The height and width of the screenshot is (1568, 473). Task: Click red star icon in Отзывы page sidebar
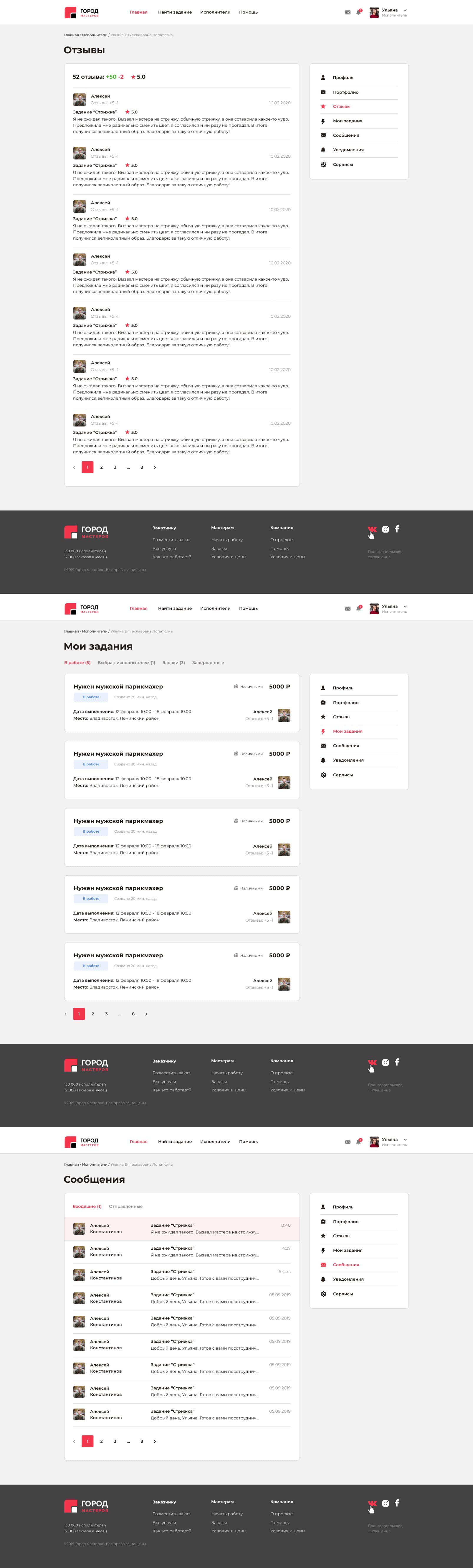click(323, 106)
